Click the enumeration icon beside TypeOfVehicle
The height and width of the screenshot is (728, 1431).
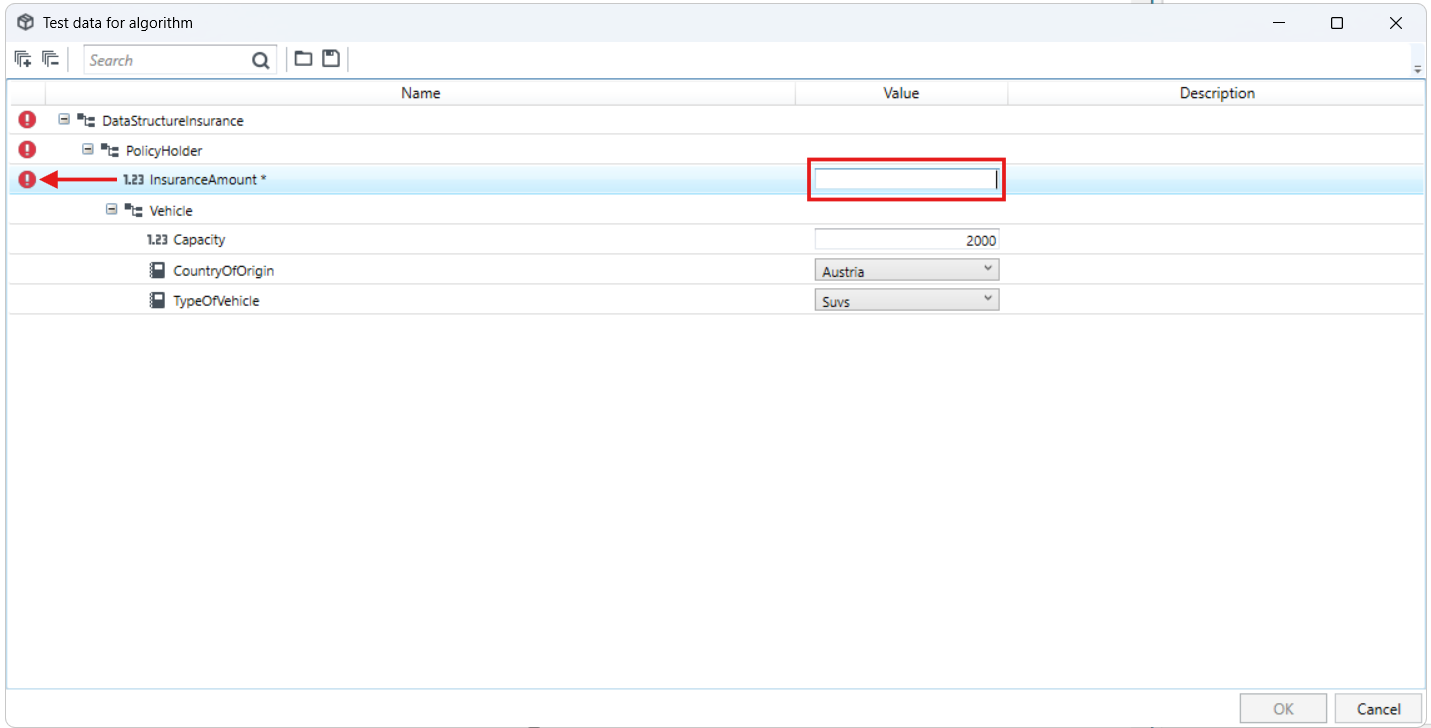[158, 300]
